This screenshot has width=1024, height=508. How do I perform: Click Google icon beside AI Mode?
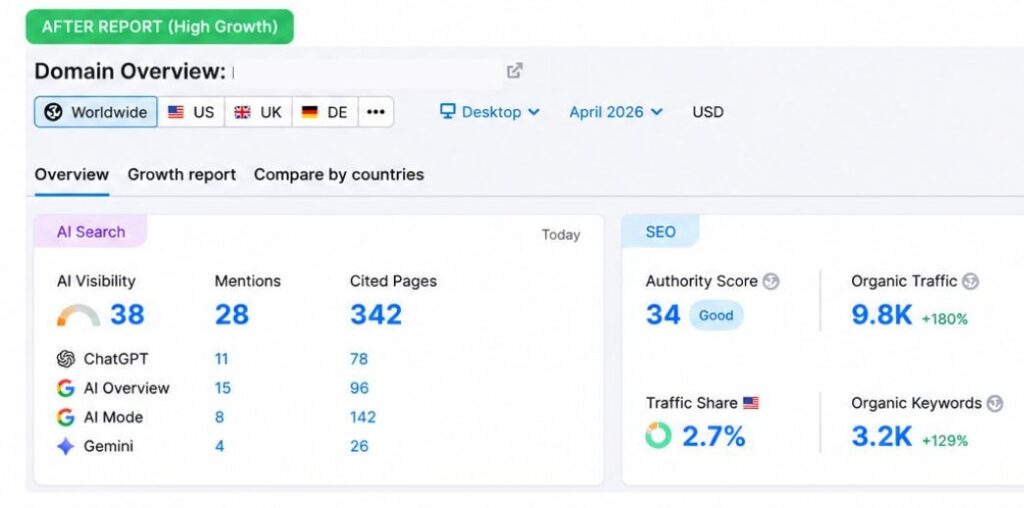tap(65, 417)
